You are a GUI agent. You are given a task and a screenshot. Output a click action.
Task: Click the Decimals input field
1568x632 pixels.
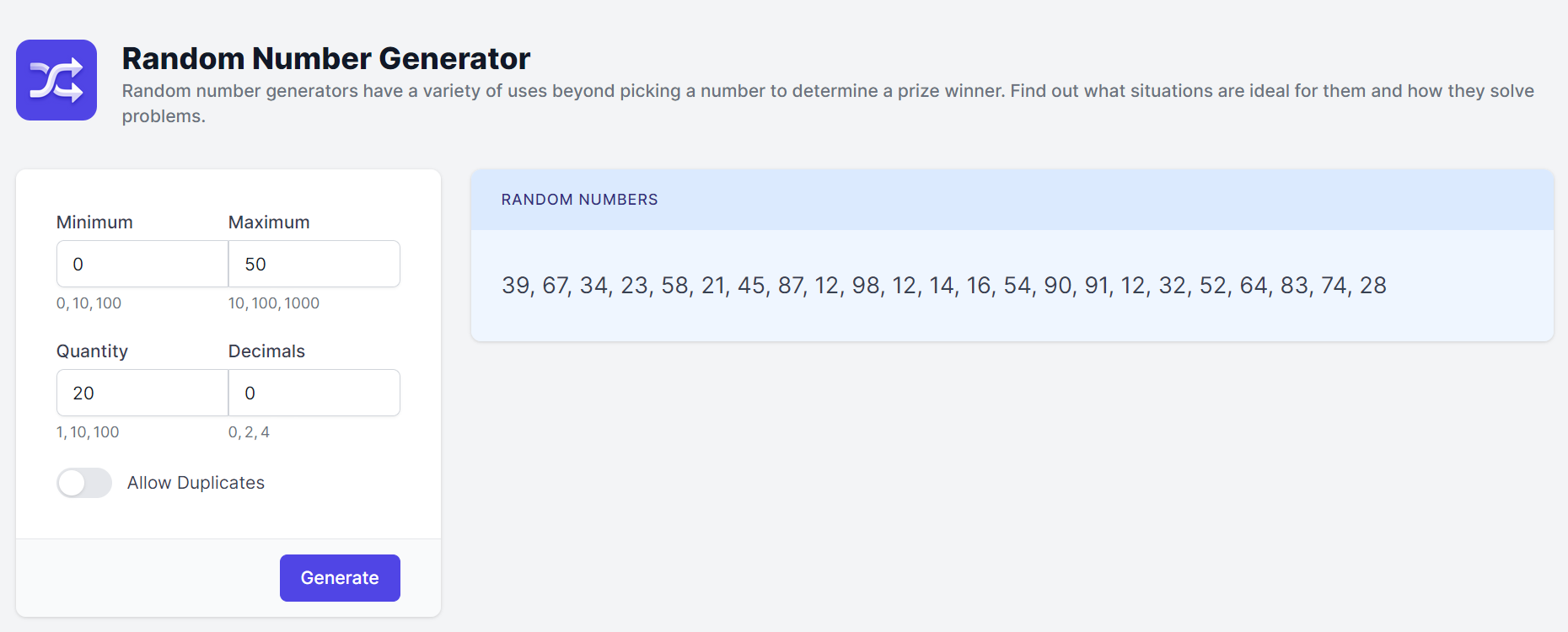pos(314,393)
